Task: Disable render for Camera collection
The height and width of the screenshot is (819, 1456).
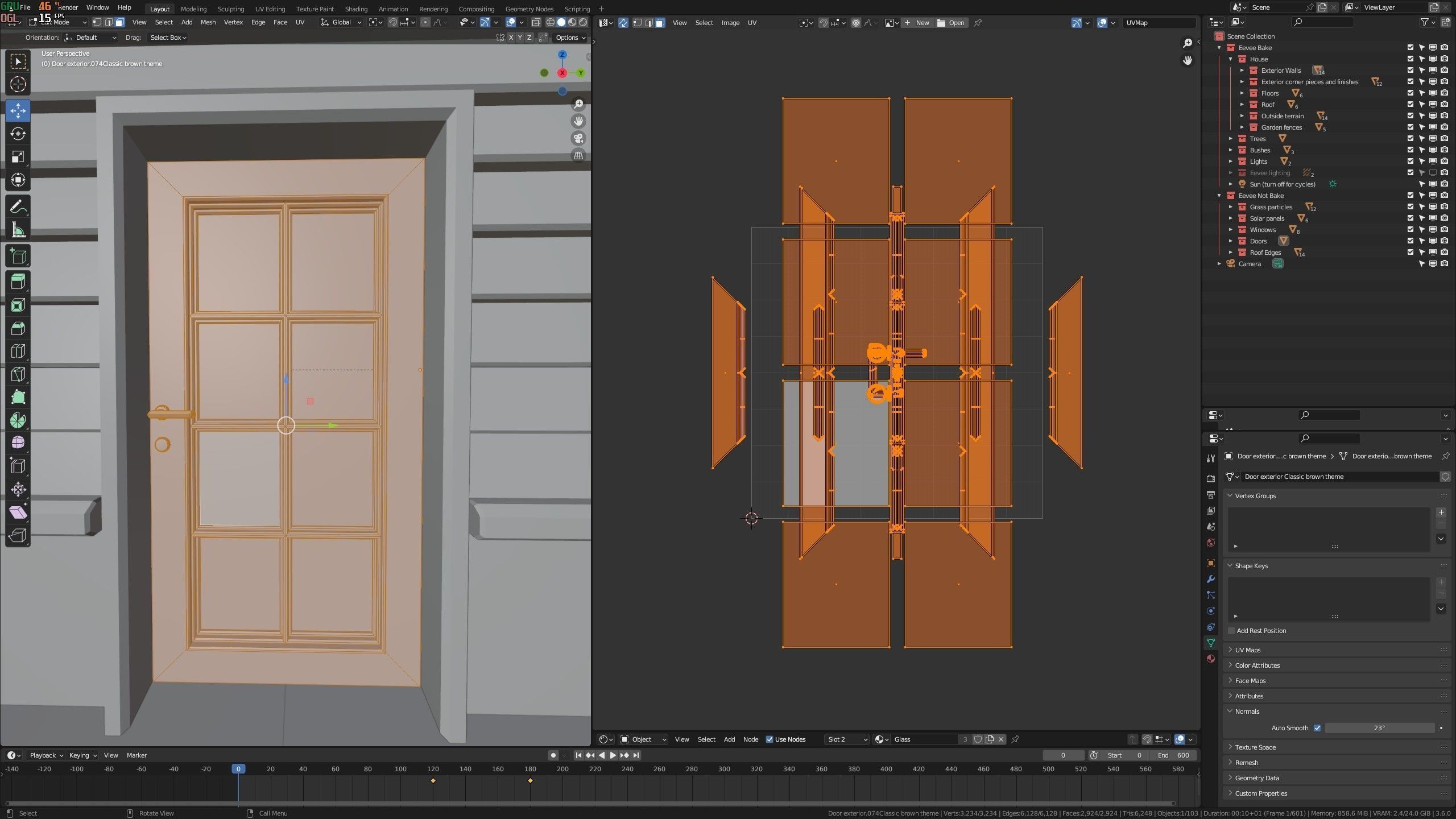Action: tap(1445, 264)
